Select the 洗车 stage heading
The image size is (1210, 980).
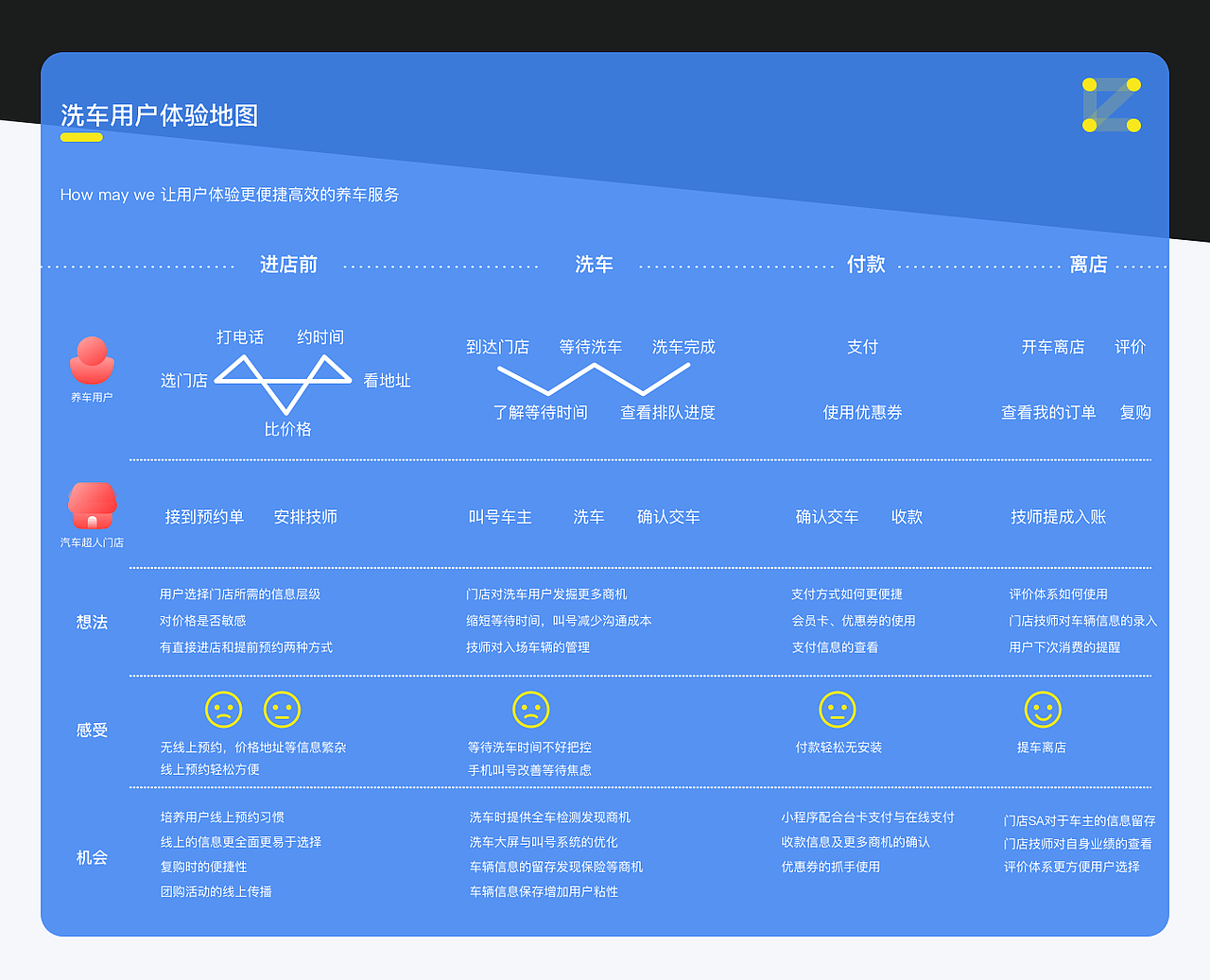(594, 265)
